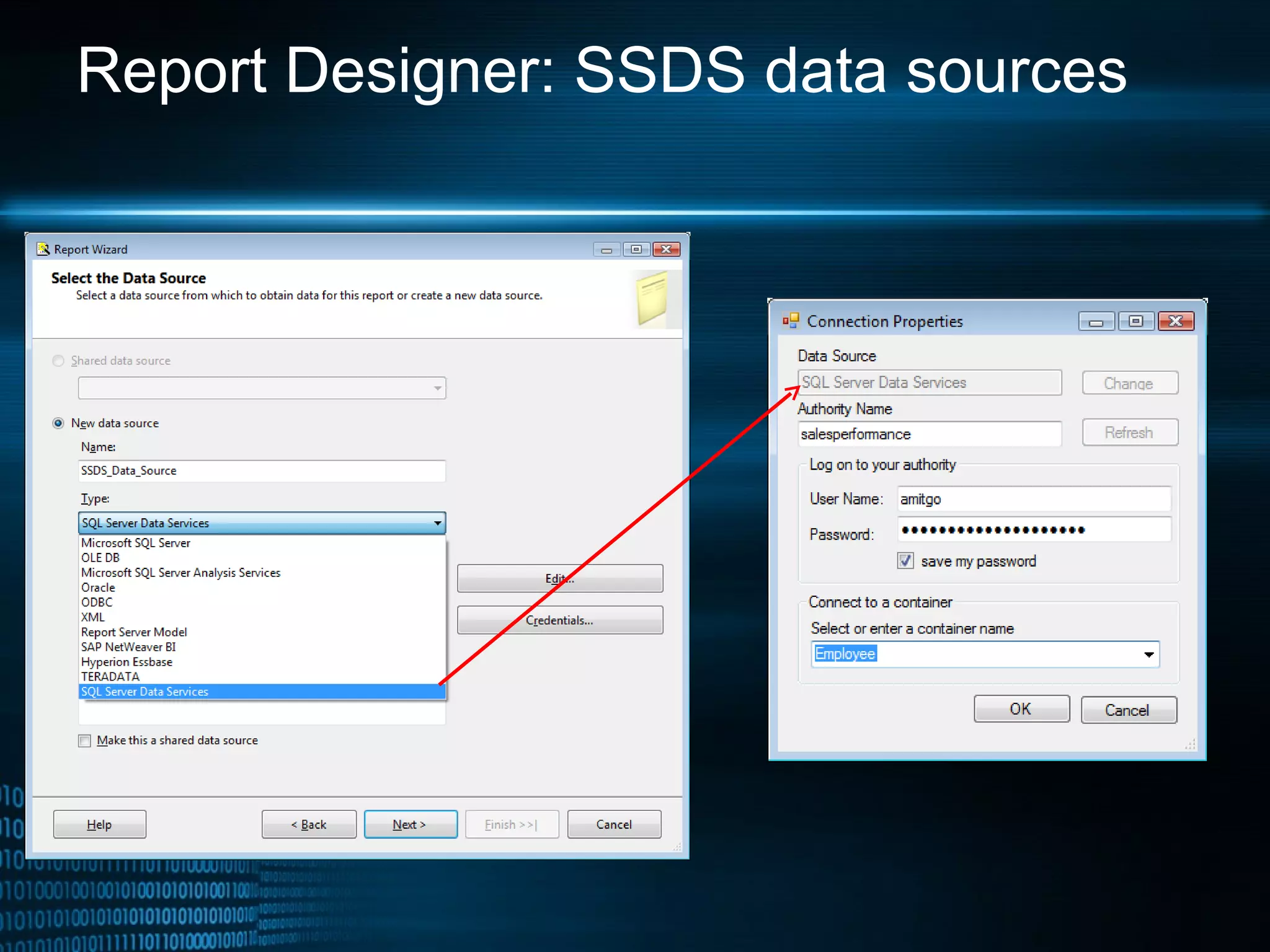Click the yellow notepad wizard image
Viewport: 1270px width, 952px height.
[x=653, y=298]
